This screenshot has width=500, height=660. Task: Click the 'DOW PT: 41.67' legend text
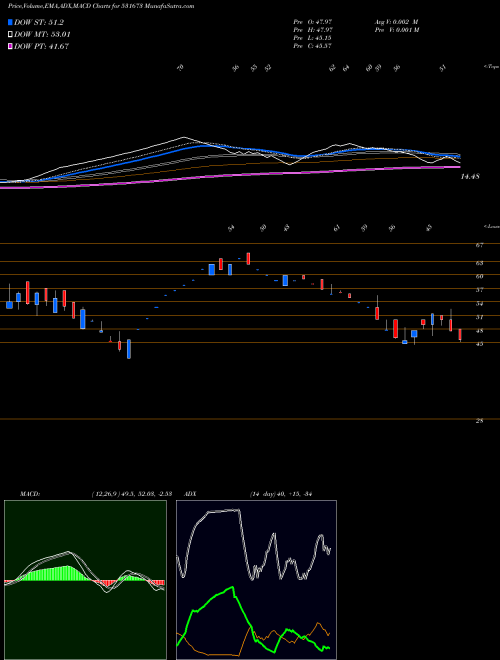point(41,46)
